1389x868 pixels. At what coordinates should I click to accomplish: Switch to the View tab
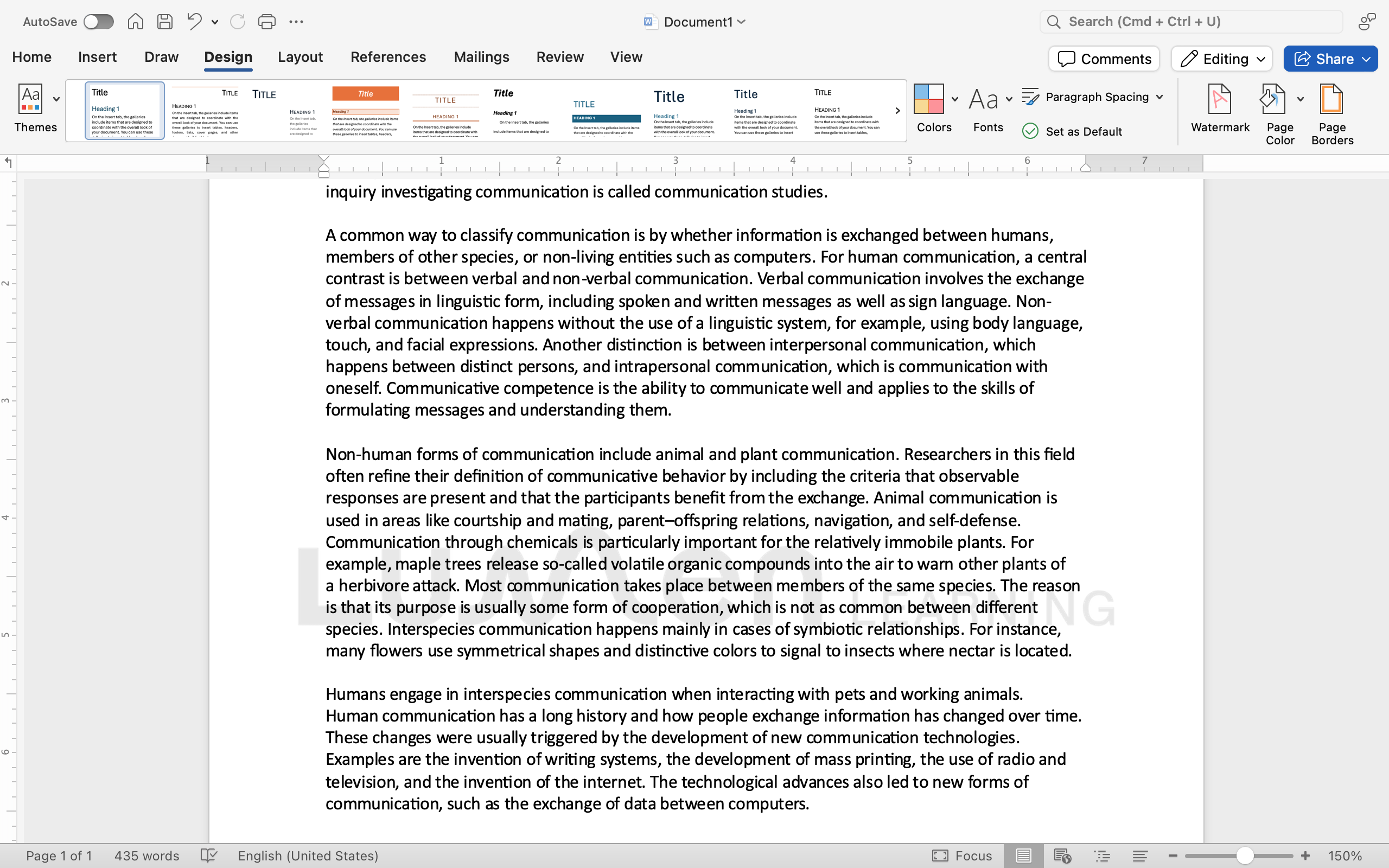coord(626,57)
